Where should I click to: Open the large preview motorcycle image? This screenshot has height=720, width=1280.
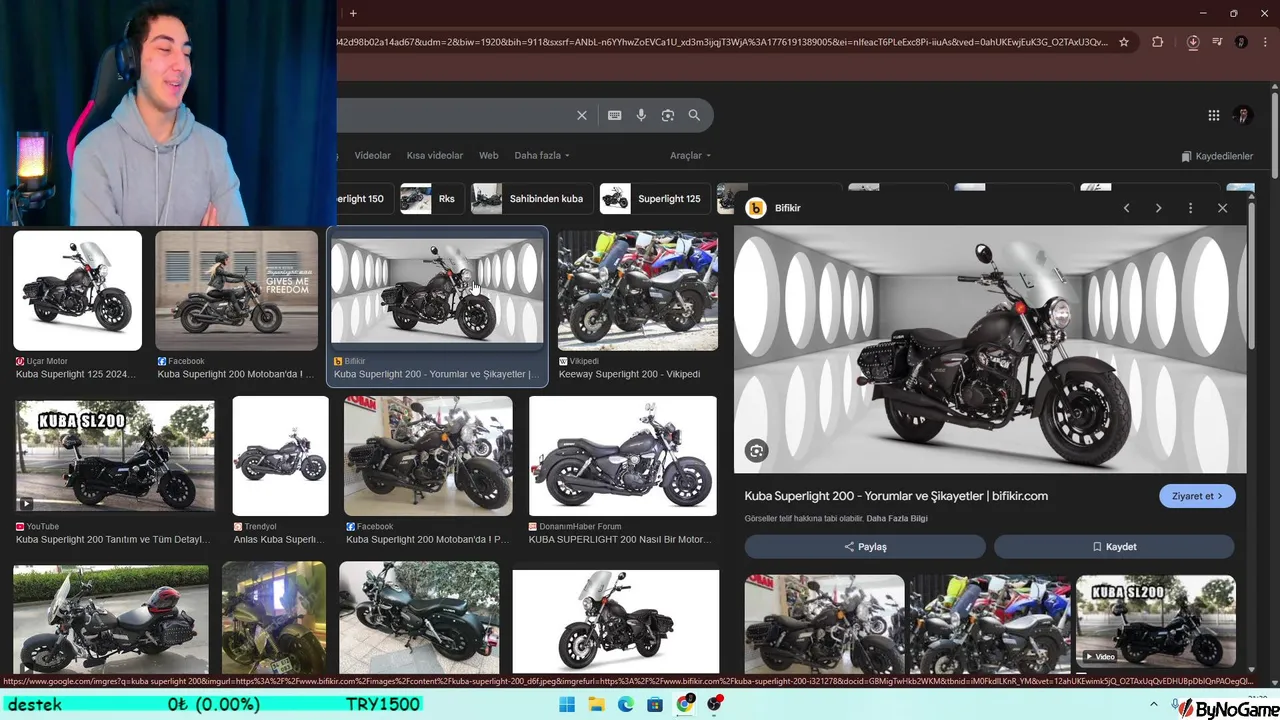pos(990,349)
